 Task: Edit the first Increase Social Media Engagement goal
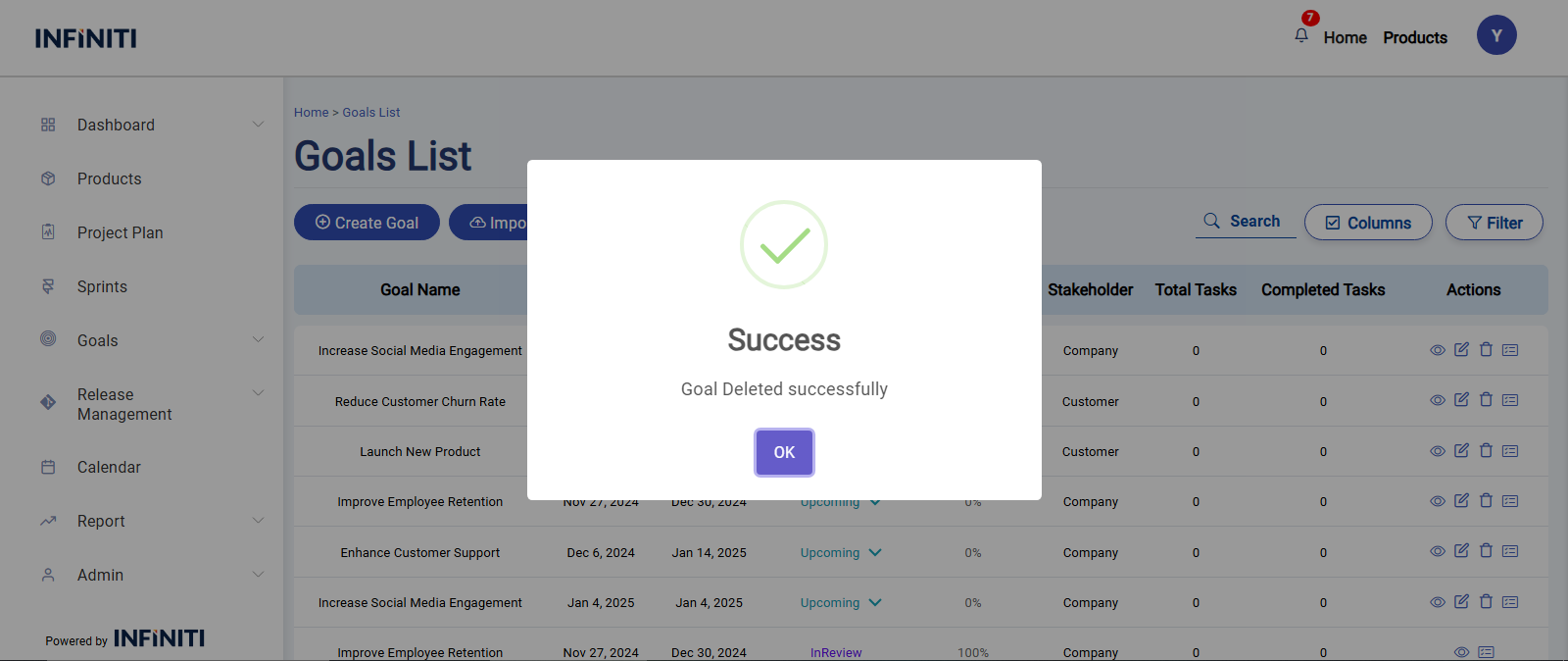pos(1461,350)
